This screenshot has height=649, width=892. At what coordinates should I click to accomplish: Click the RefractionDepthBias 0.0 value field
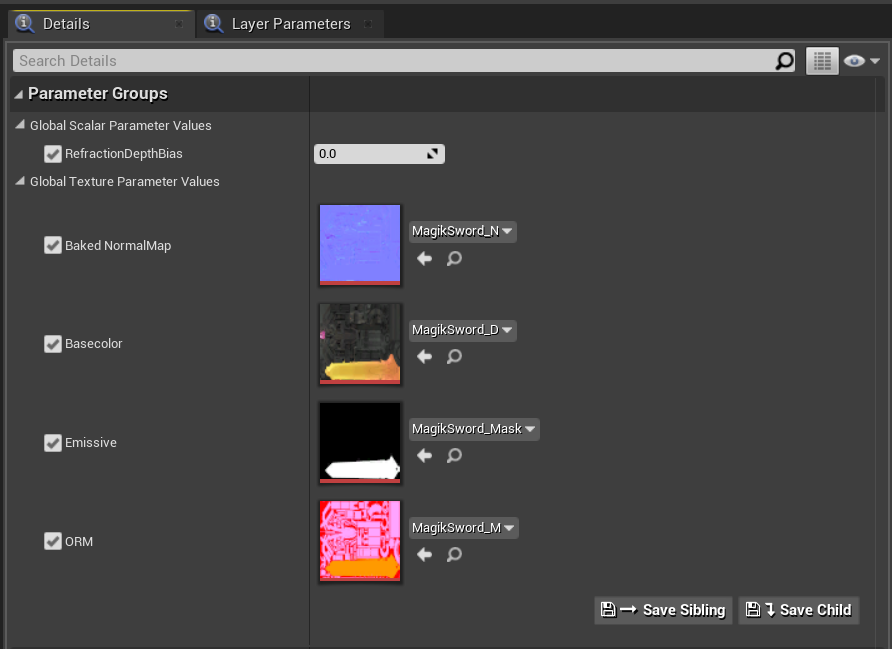379,154
